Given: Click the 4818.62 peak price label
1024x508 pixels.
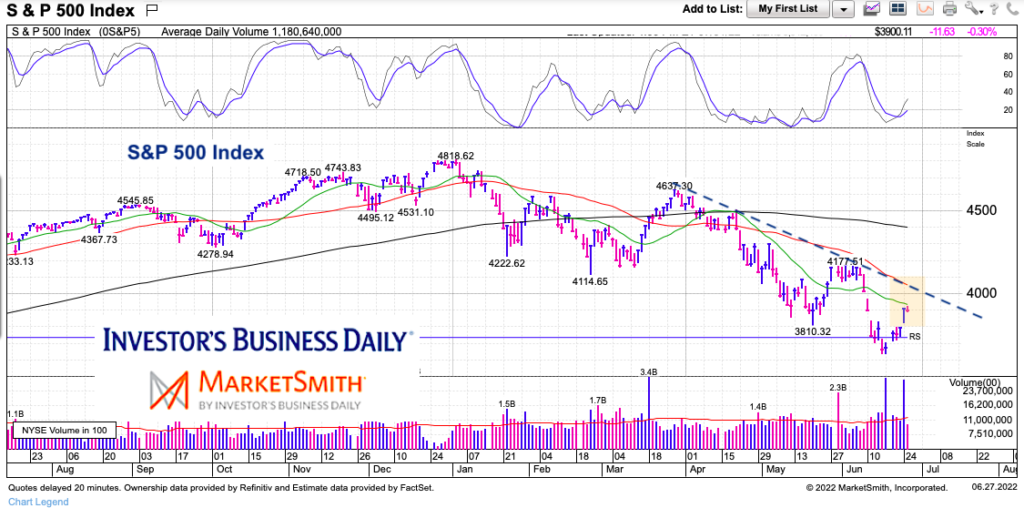Looking at the screenshot, I should [x=456, y=156].
